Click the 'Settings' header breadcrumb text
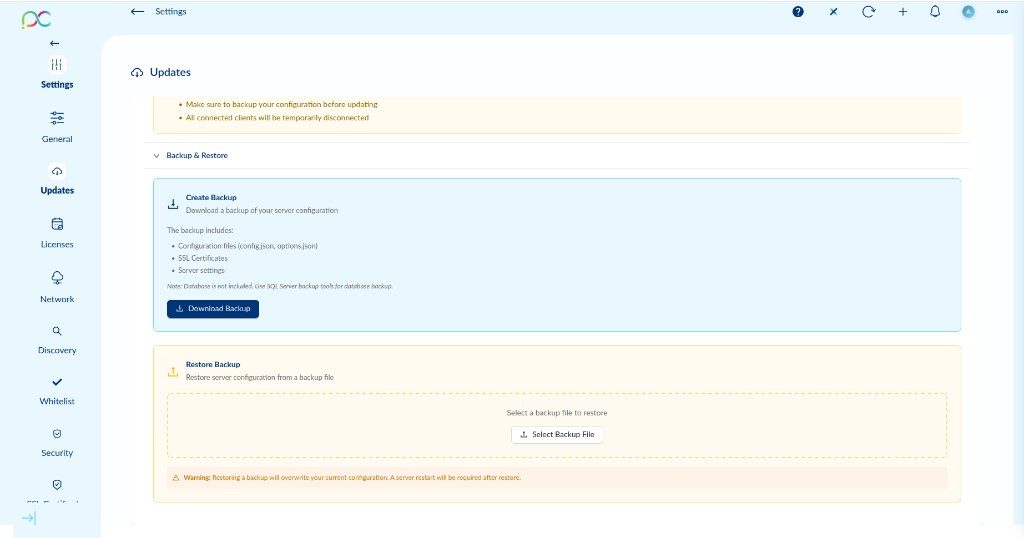 coord(170,11)
